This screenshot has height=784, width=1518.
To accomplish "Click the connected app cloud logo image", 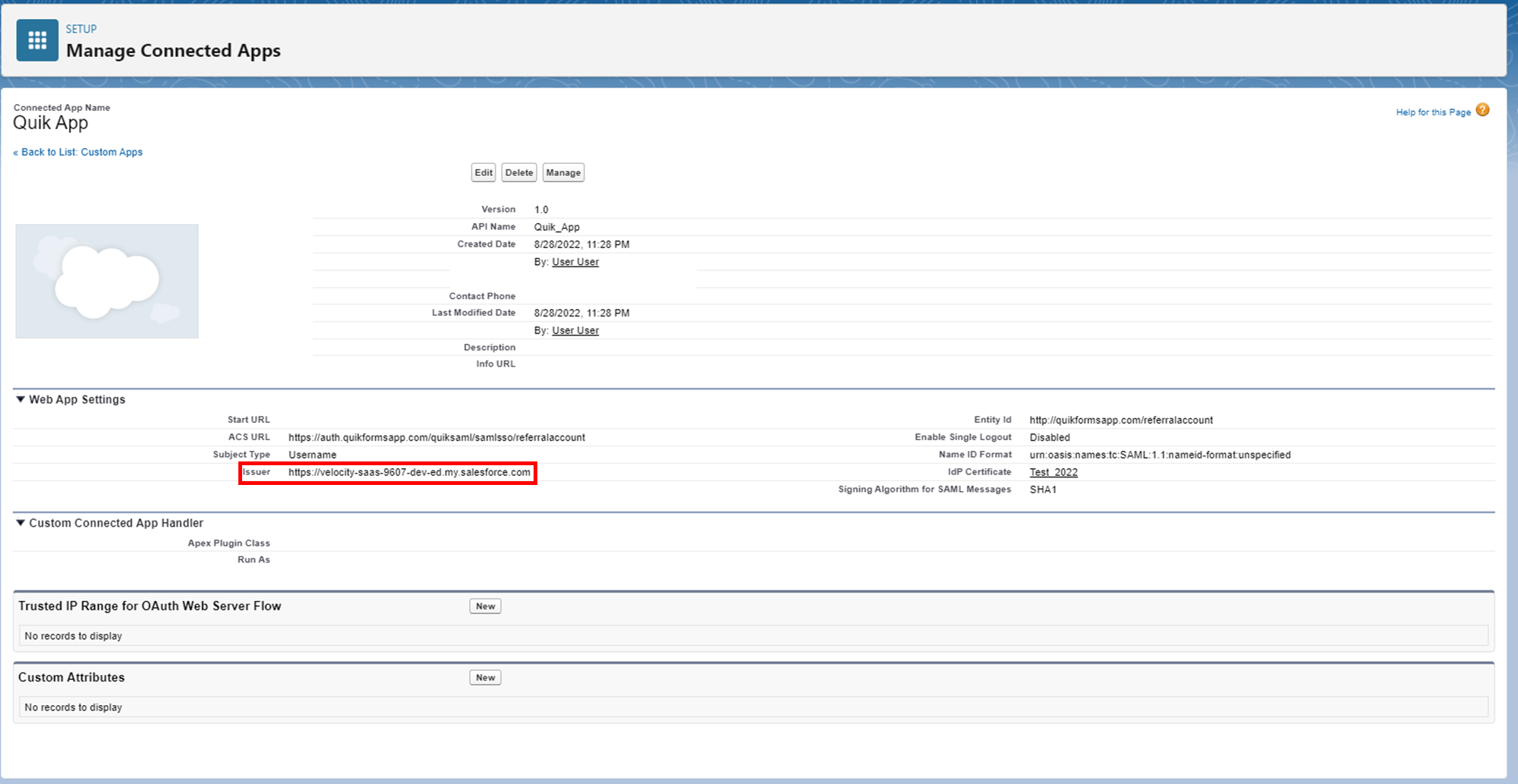I will pos(107,281).
